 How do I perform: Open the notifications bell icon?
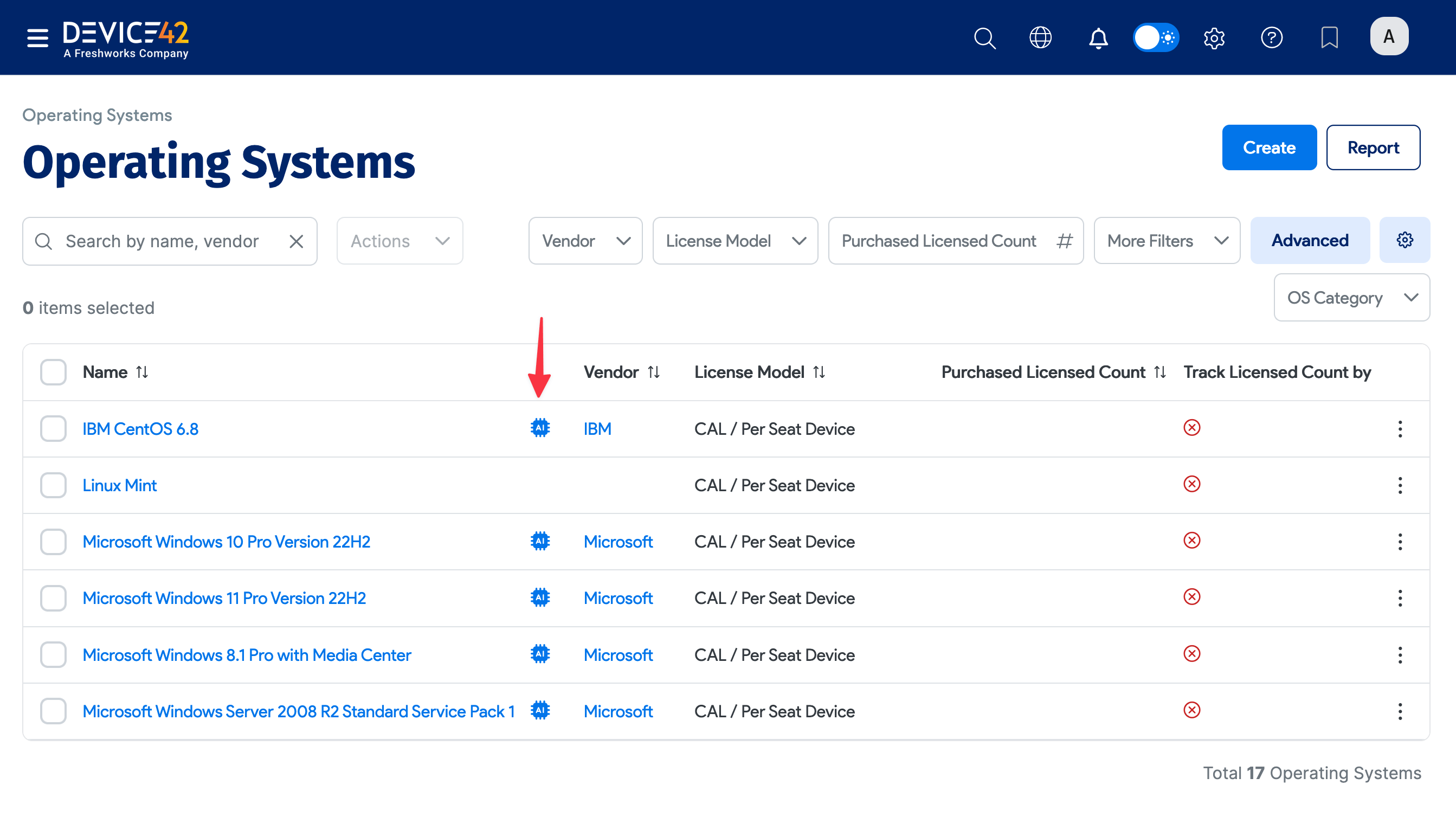click(x=1098, y=38)
